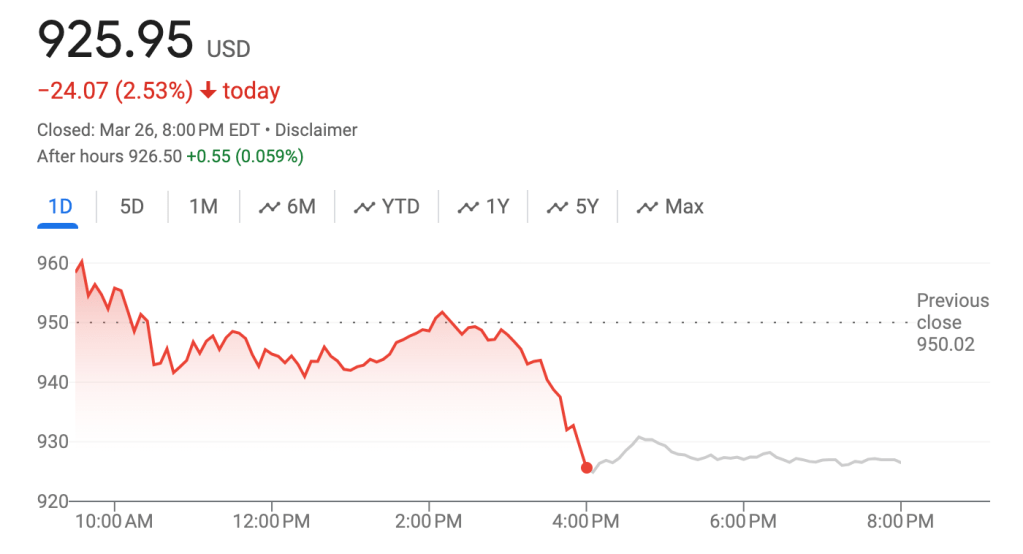Select the 1D time range tab
Viewport: 1023px width, 554px height.
click(x=61, y=207)
